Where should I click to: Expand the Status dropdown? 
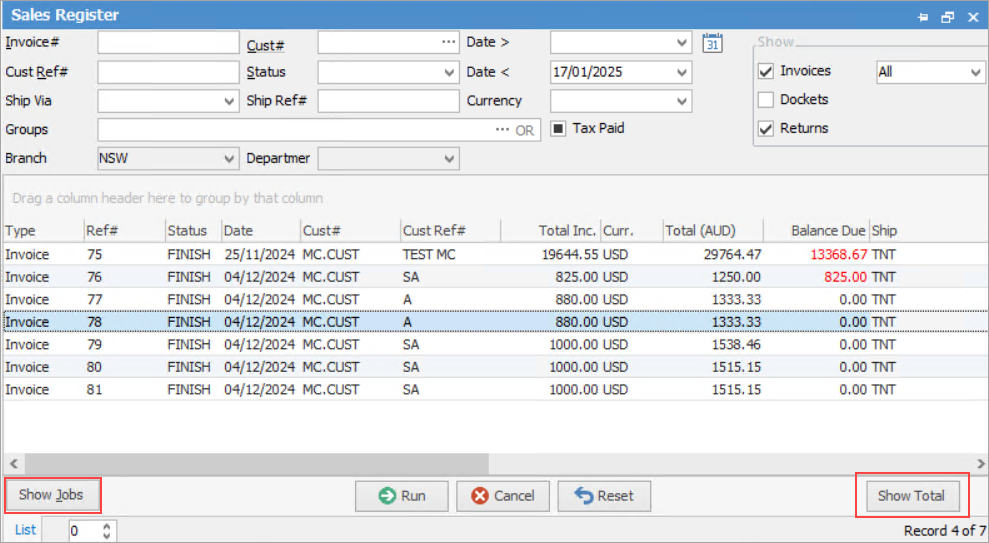(449, 73)
